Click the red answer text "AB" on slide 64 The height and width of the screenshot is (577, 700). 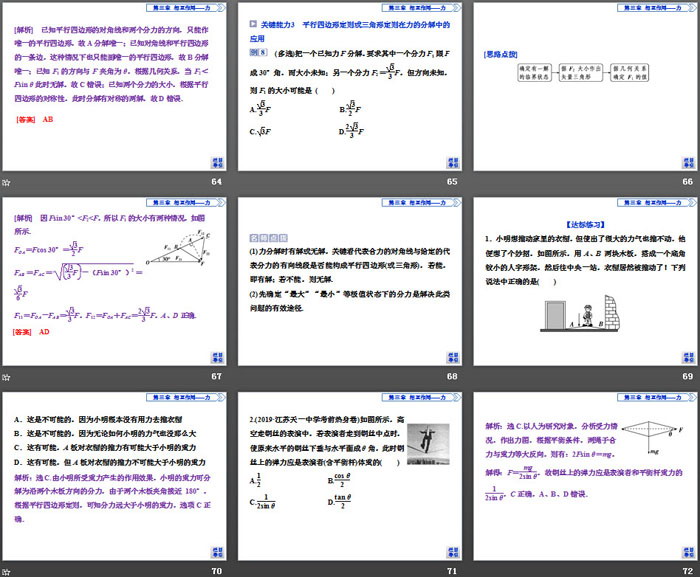(48, 119)
